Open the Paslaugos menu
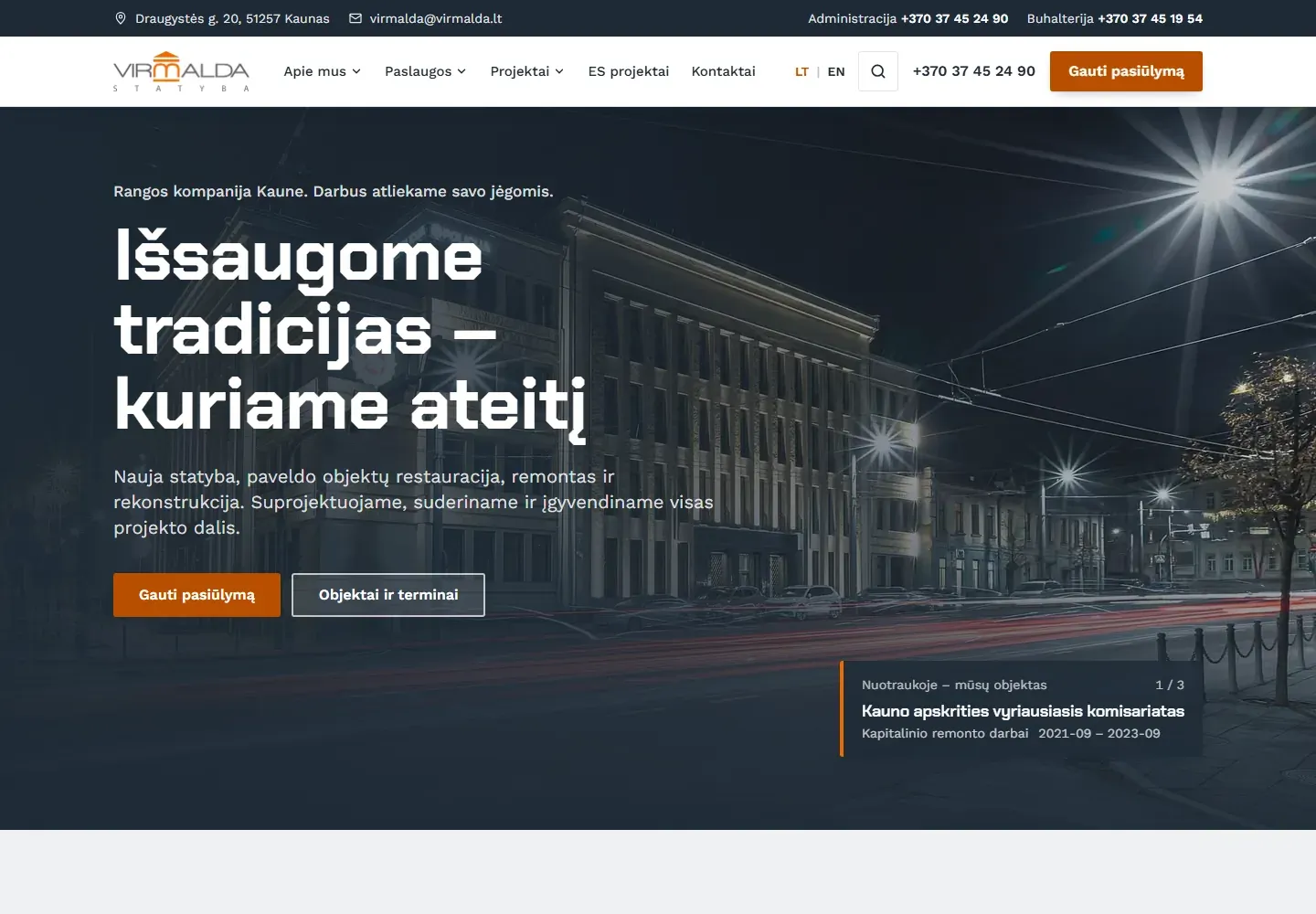Screen dimensions: 1316x914 (x=426, y=71)
